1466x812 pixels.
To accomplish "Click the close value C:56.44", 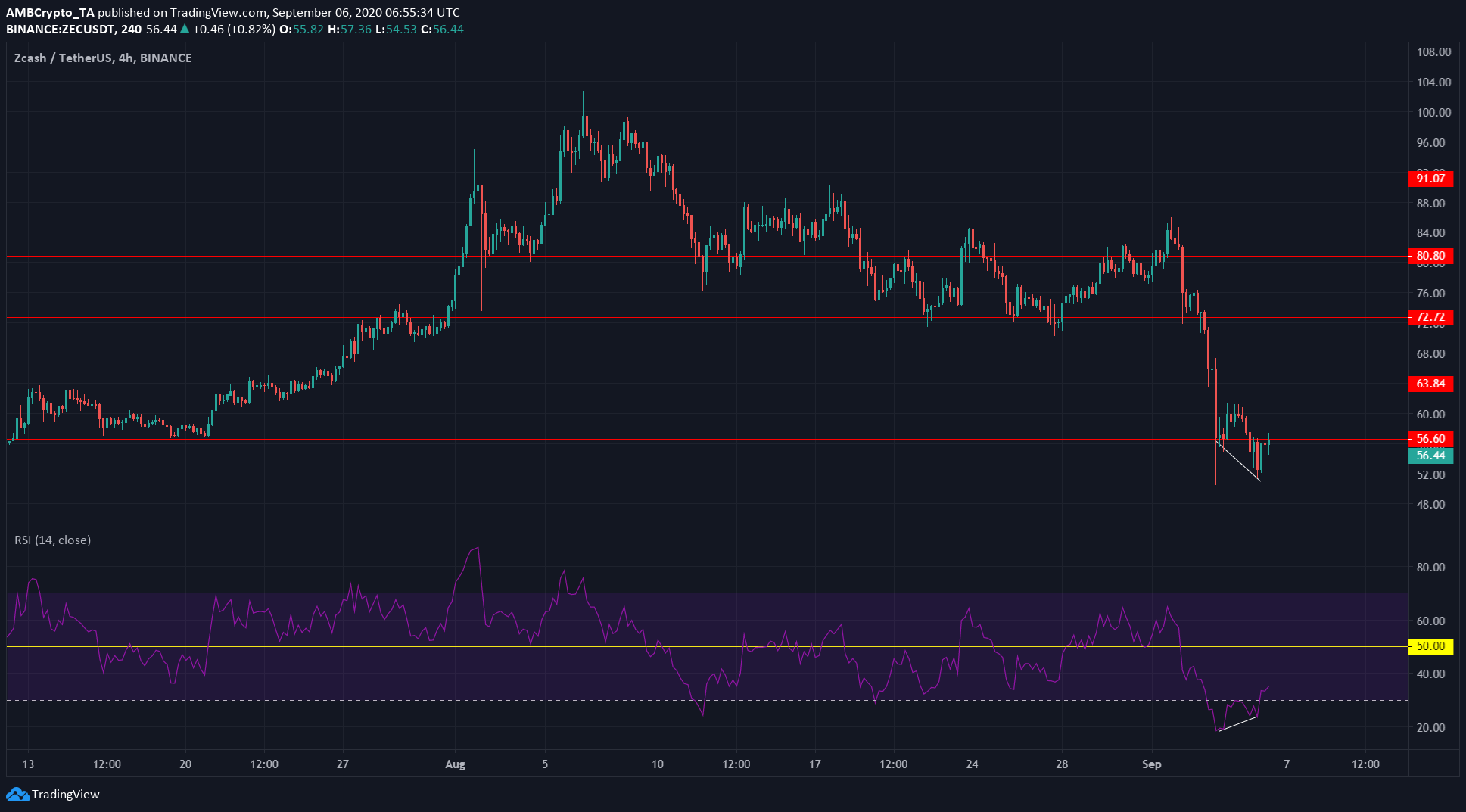I will [x=442, y=30].
